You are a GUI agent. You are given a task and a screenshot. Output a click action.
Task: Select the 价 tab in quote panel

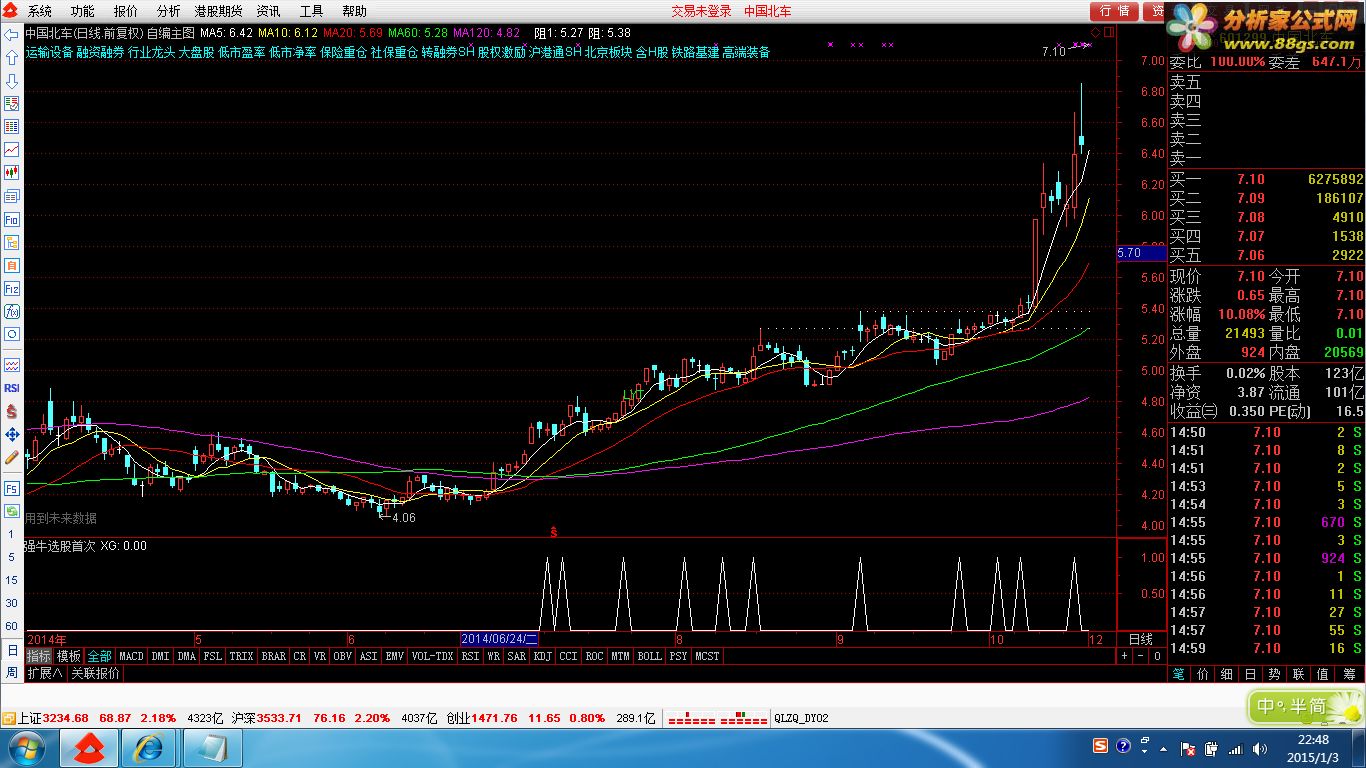point(1203,674)
